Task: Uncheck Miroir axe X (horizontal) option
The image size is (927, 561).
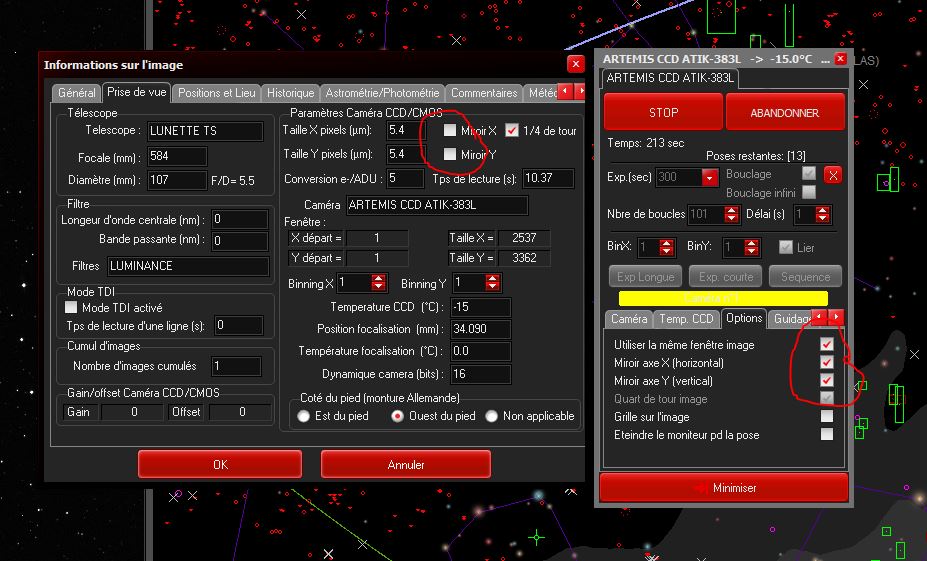Action: point(827,362)
